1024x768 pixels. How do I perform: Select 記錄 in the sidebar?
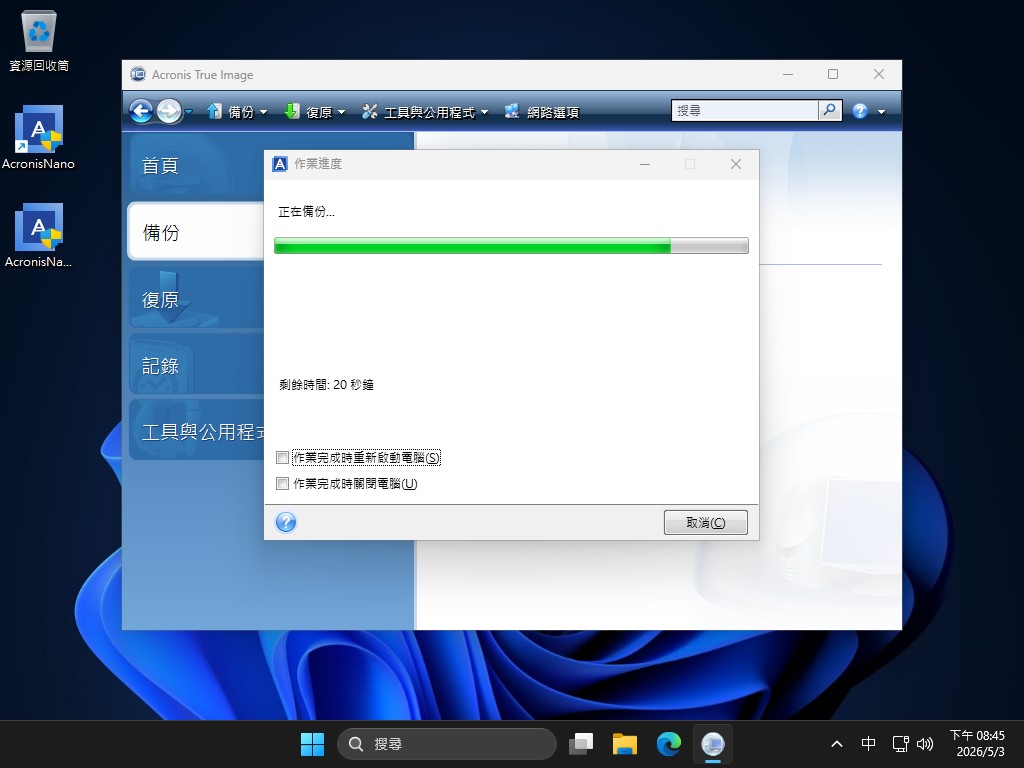(x=196, y=365)
